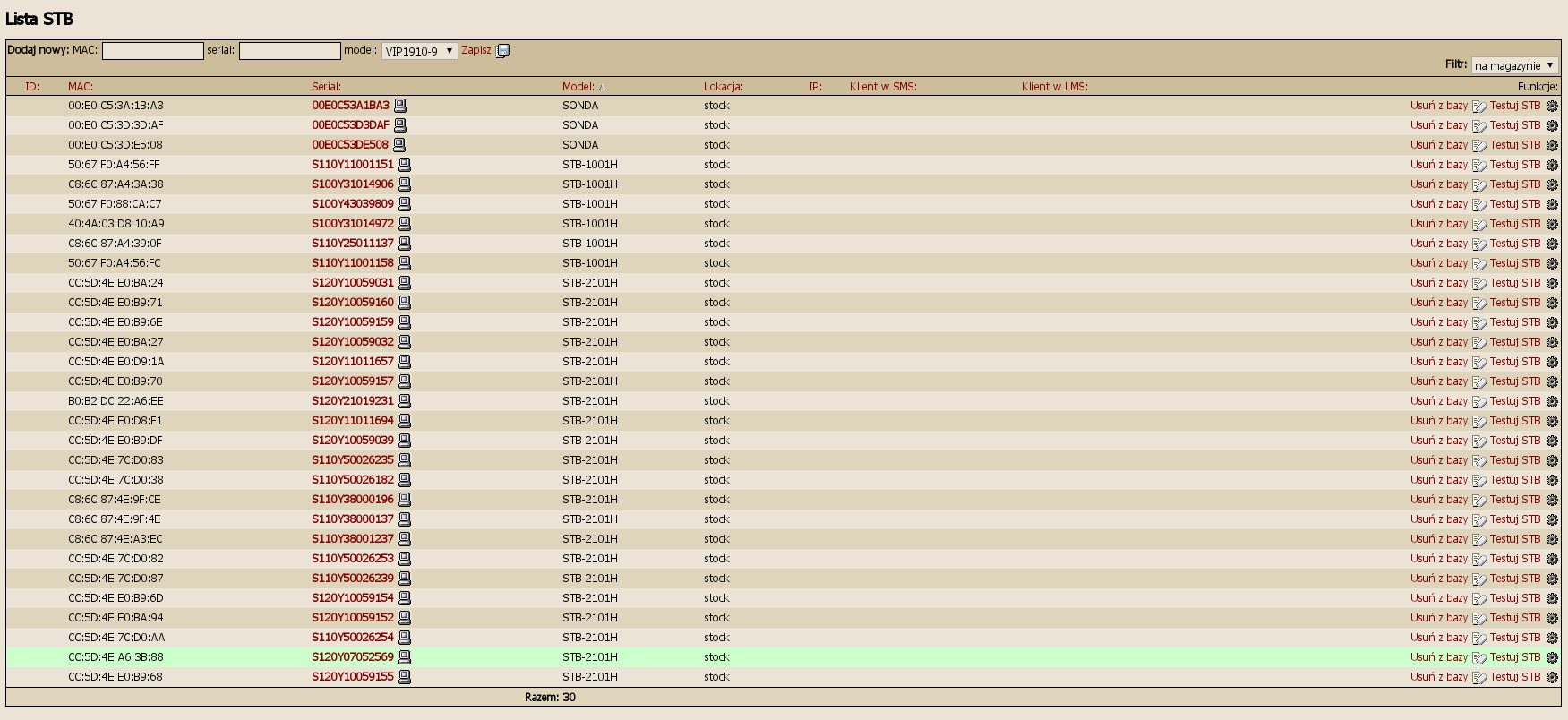This screenshot has width=1568, height=720.
Task: Click into the MAC input field
Action: pyautogui.click(x=153, y=51)
